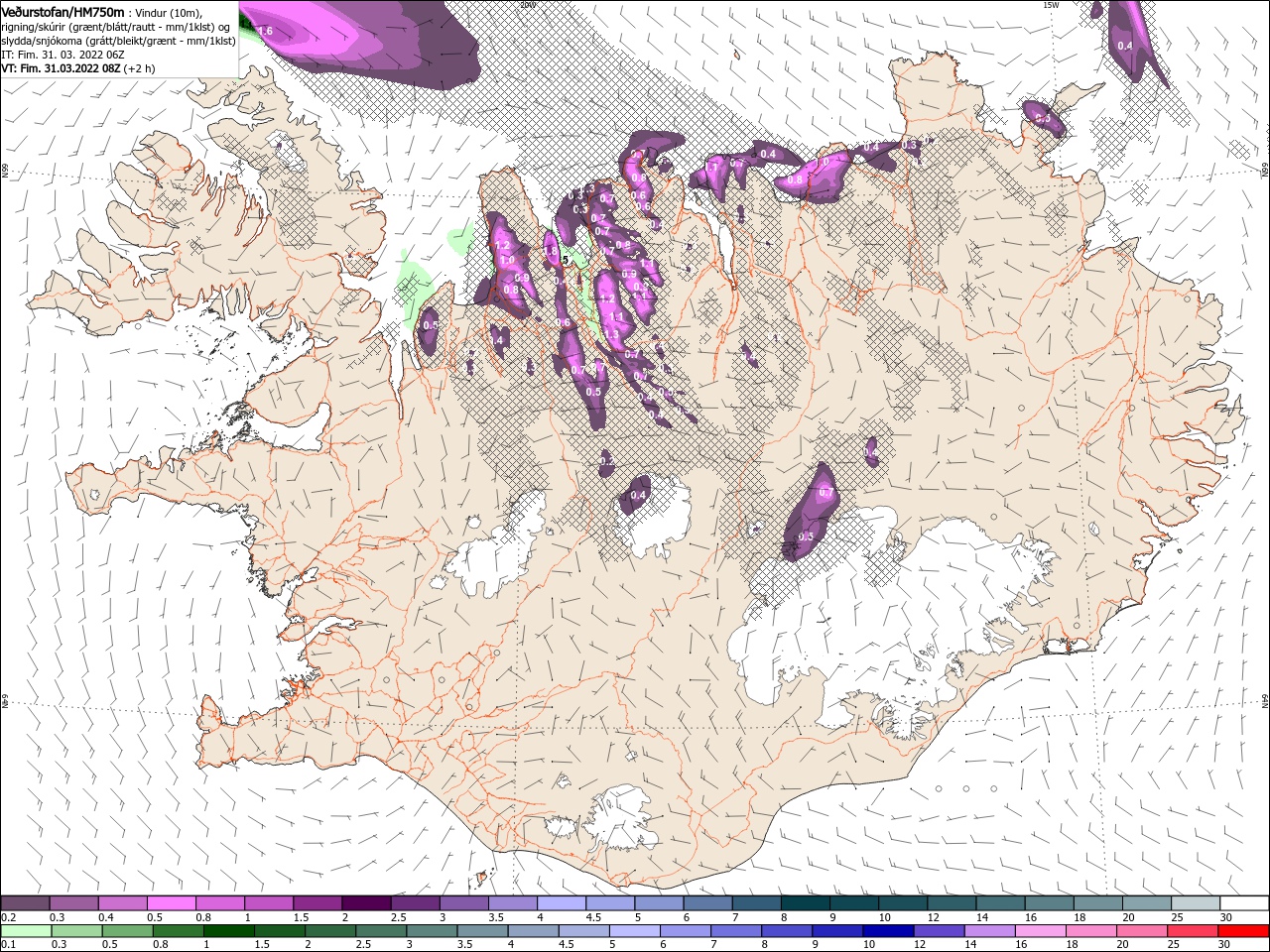This screenshot has height=952, width=1270.
Task: Select the 6 swatch on the snow scale
Action: (708, 902)
